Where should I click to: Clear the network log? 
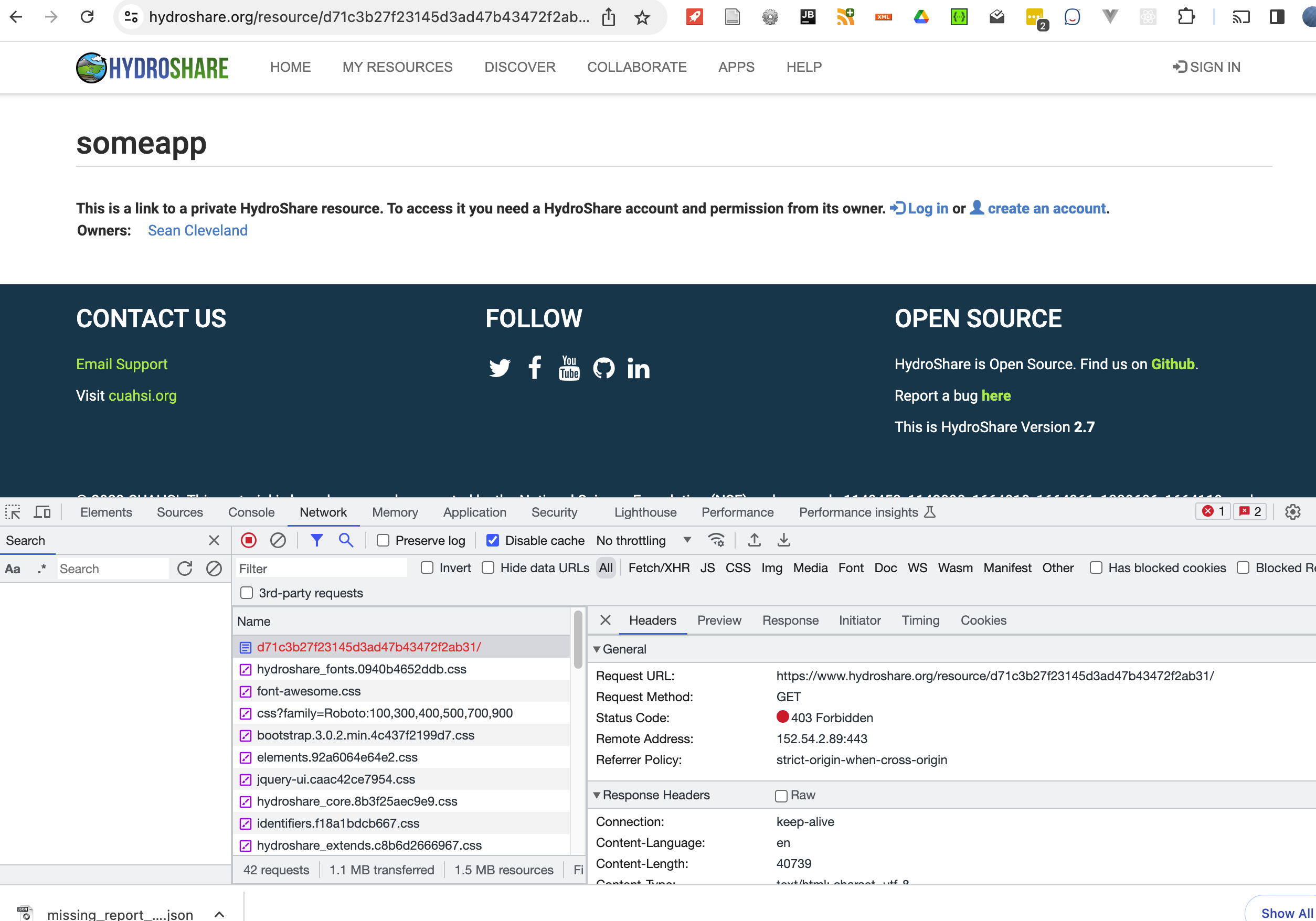[x=278, y=540]
